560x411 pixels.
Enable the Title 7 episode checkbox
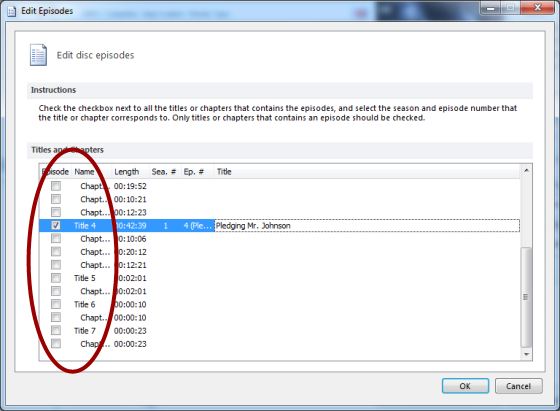(56, 330)
